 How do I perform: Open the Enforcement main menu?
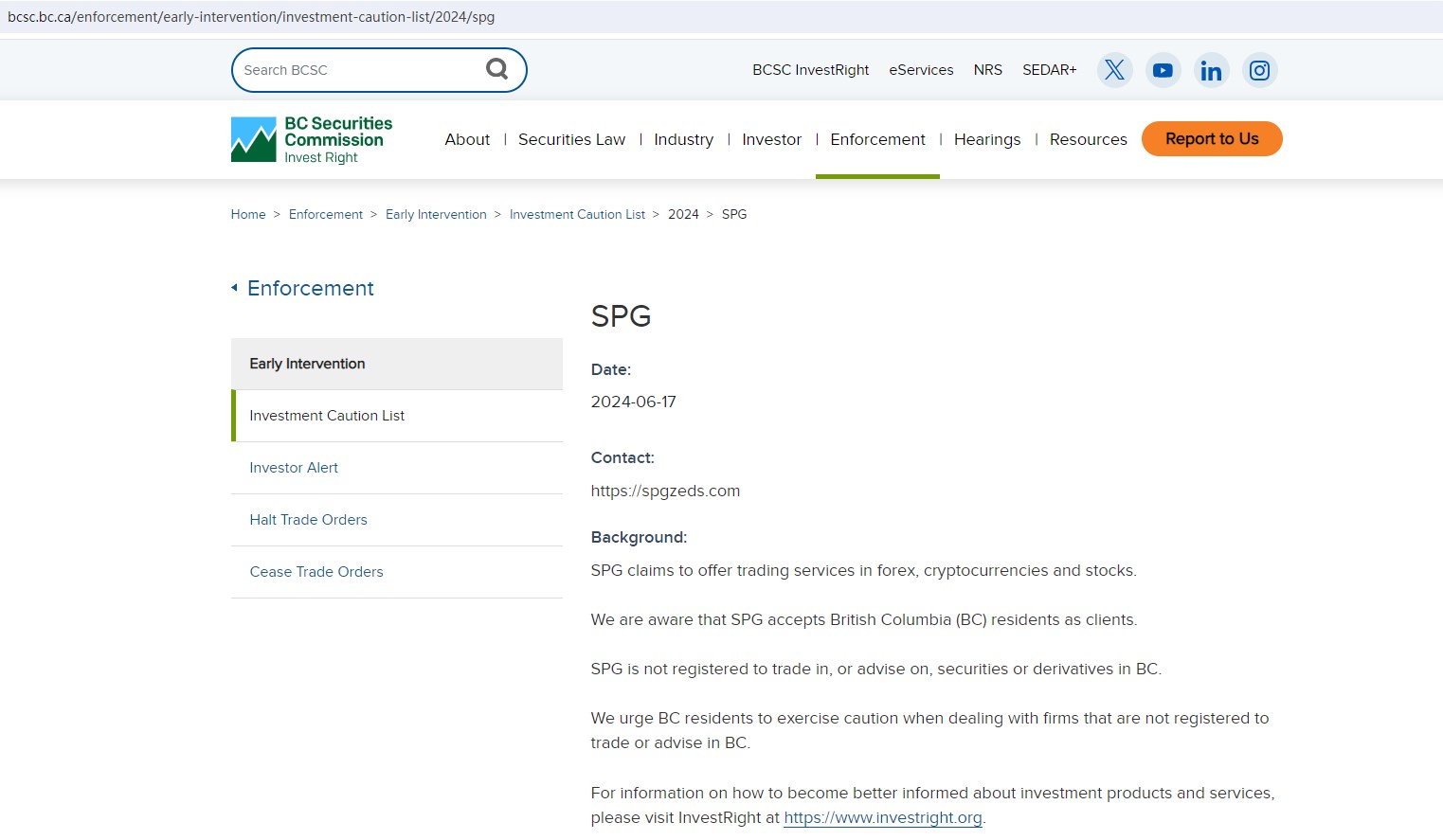(x=877, y=139)
